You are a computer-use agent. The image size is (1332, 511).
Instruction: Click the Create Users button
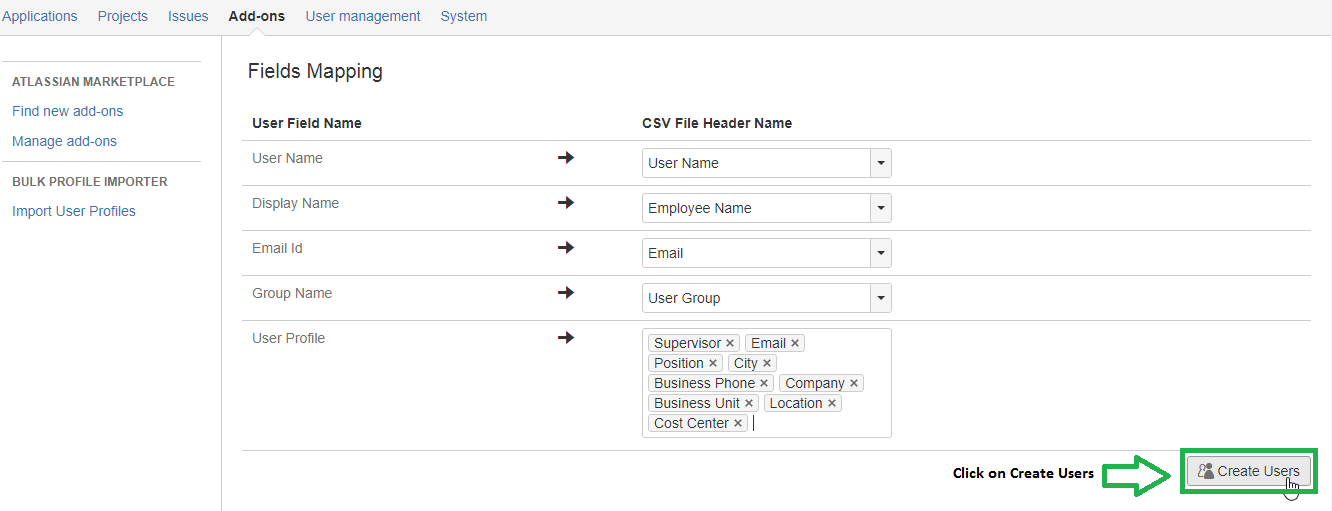(1248, 471)
